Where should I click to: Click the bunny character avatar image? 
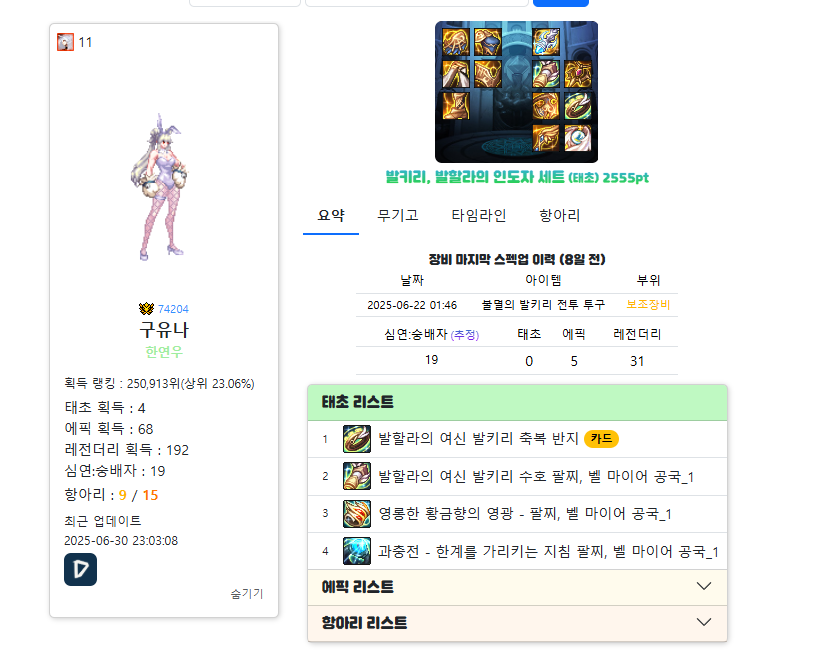162,187
